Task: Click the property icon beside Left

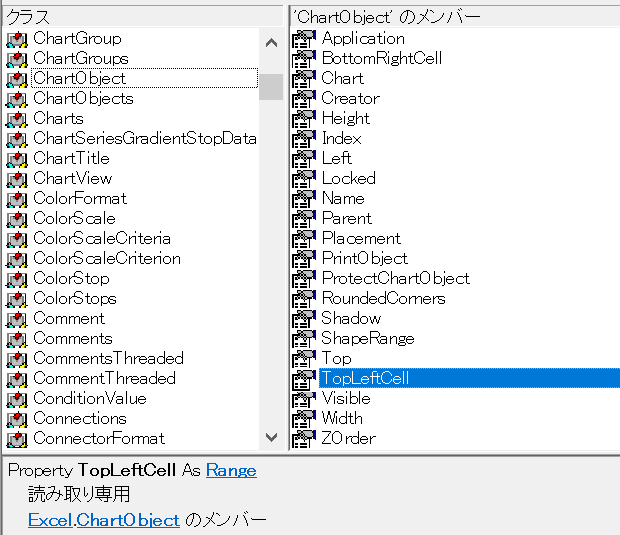Action: click(304, 159)
